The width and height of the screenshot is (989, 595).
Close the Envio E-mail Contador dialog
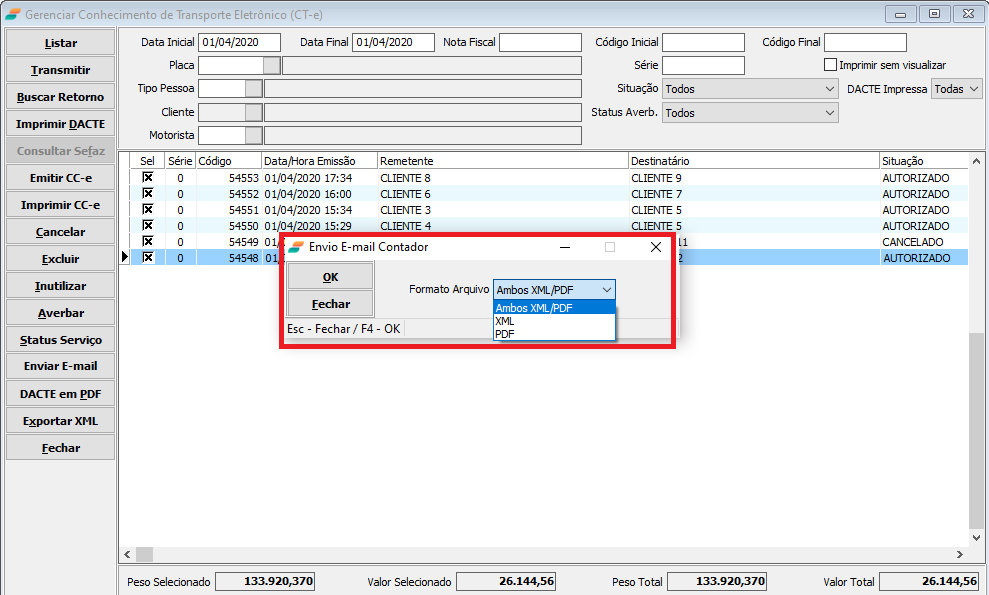coord(656,247)
